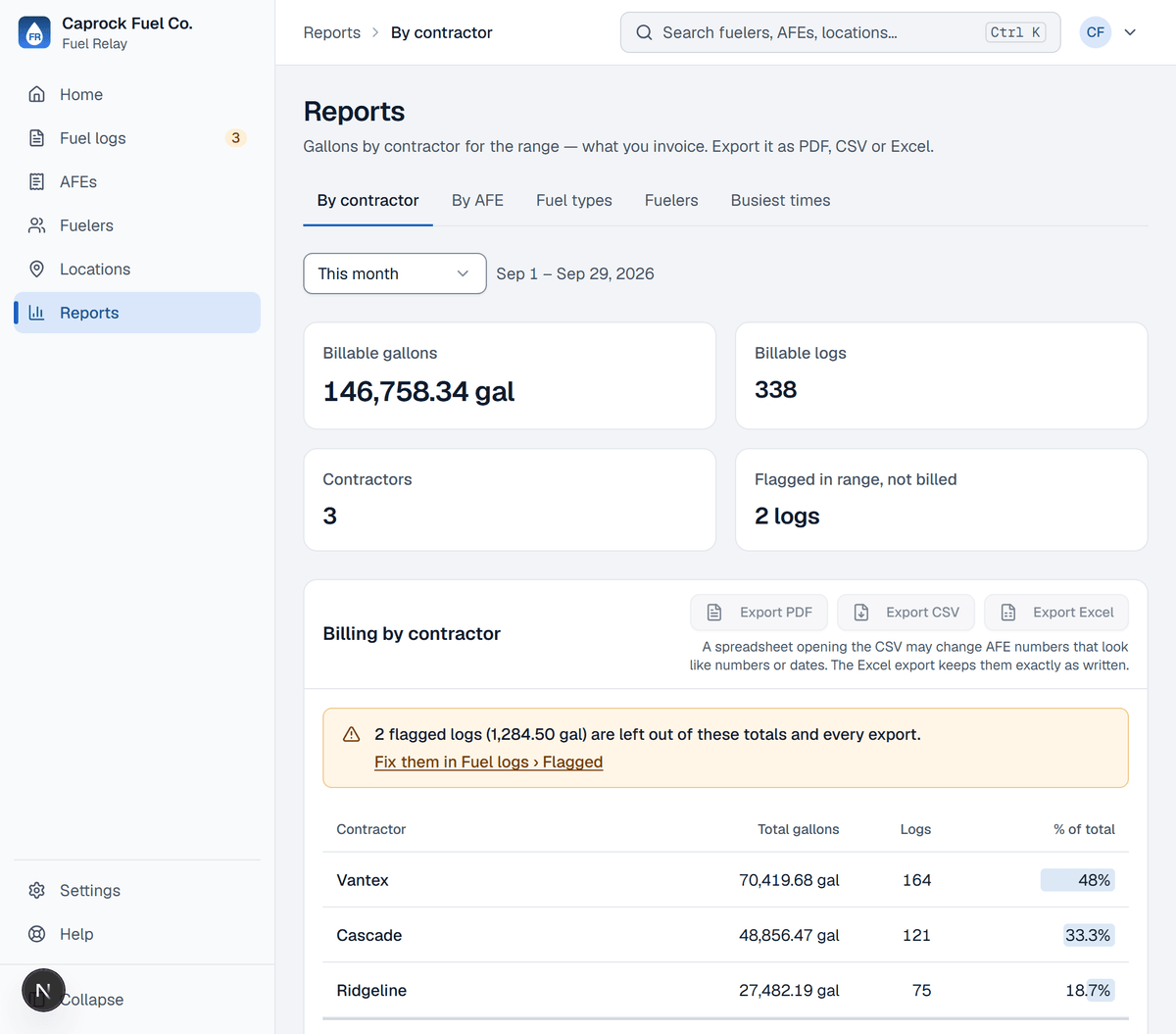Export the report as CSV
1176x1034 pixels.
tap(906, 613)
